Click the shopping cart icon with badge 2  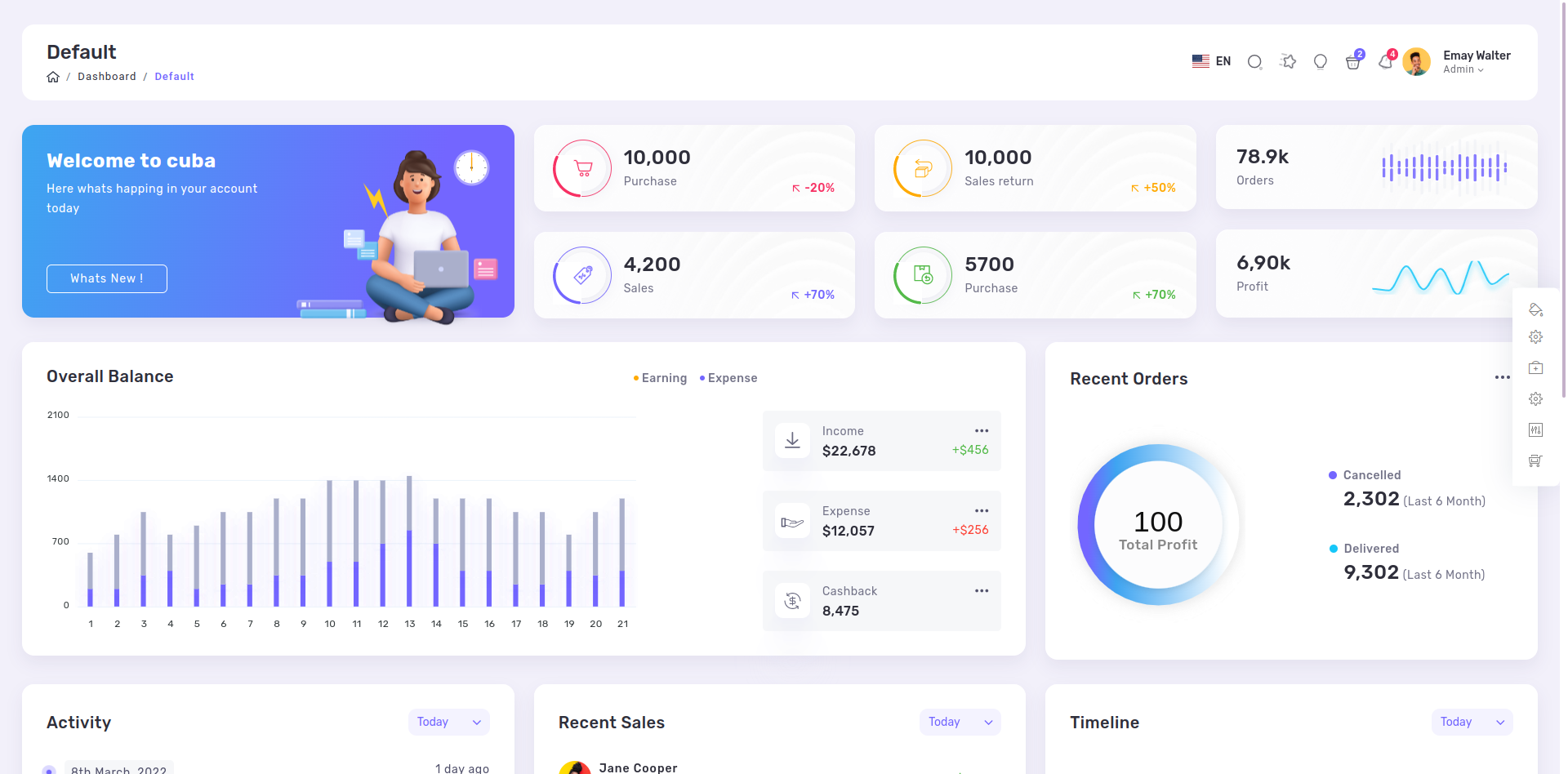[1352, 62]
